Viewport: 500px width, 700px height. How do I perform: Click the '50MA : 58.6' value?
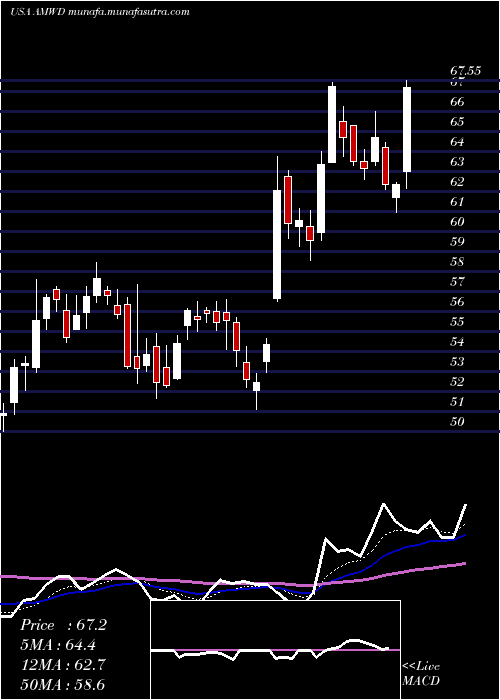pos(63,684)
